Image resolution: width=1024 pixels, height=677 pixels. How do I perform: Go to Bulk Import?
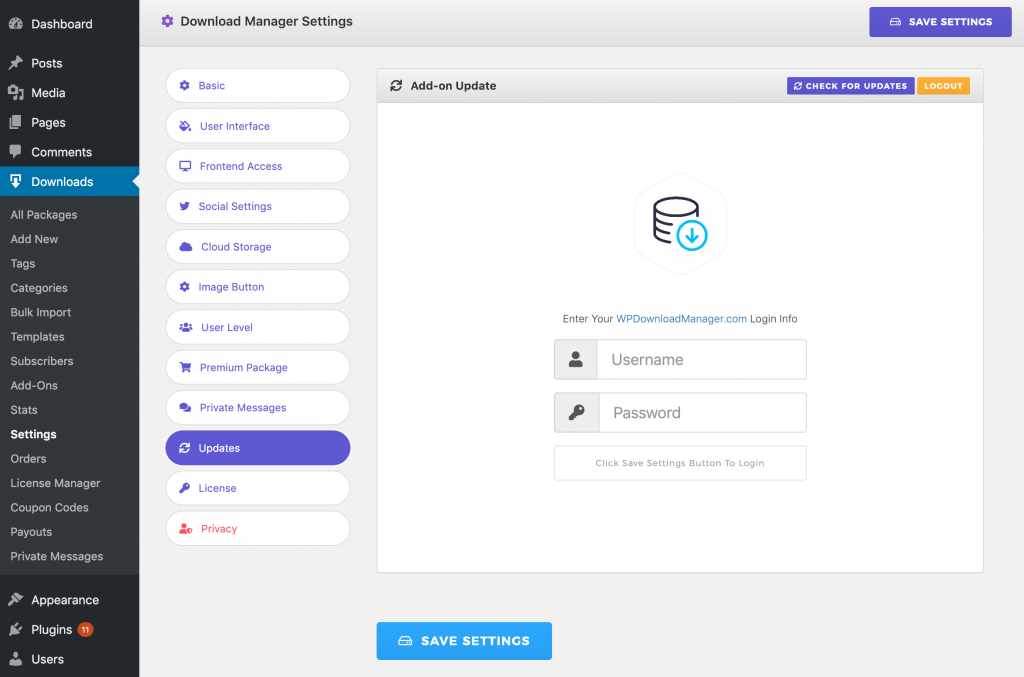tap(40, 312)
